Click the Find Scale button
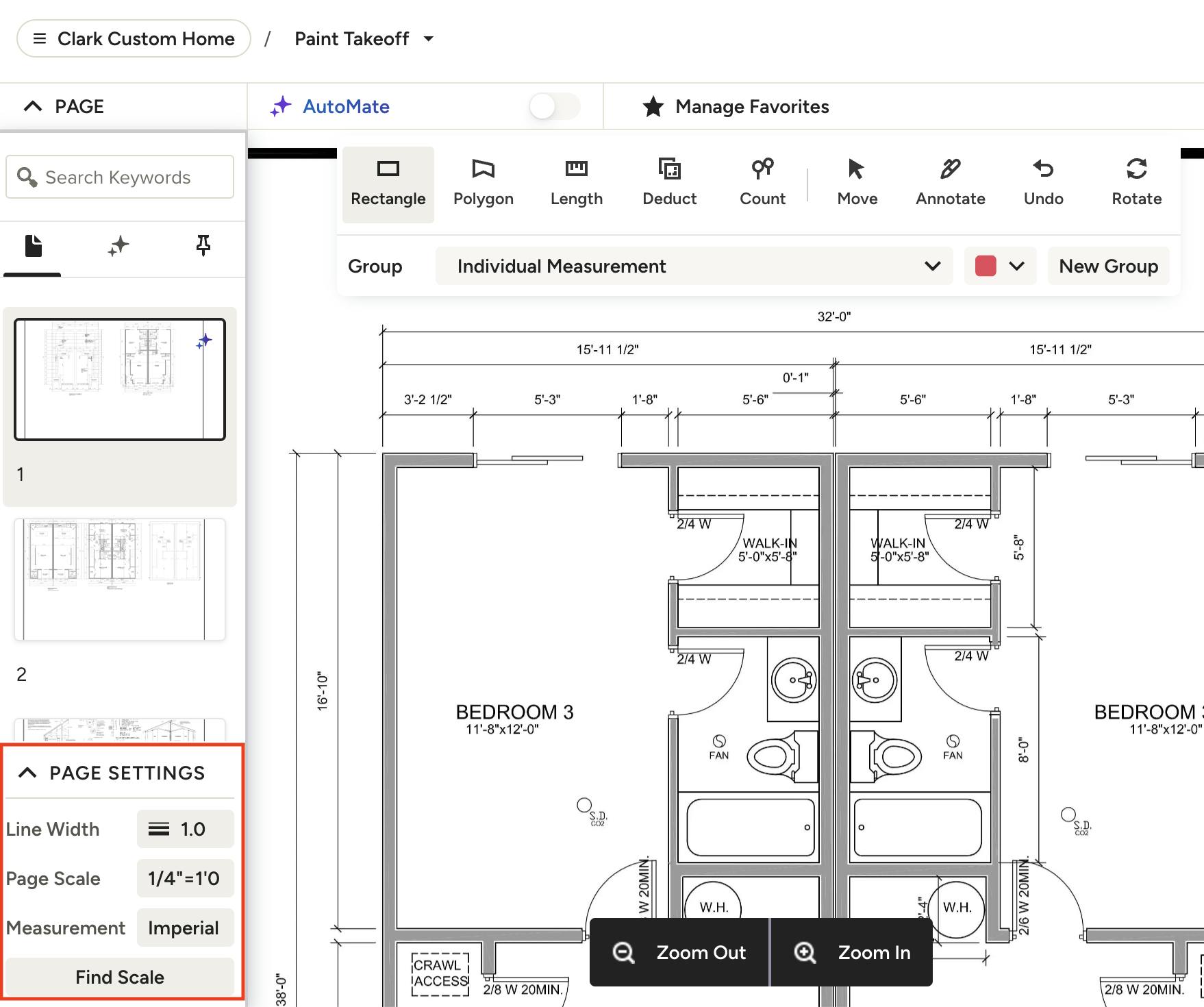This screenshot has width=1204, height=1007. [x=120, y=977]
